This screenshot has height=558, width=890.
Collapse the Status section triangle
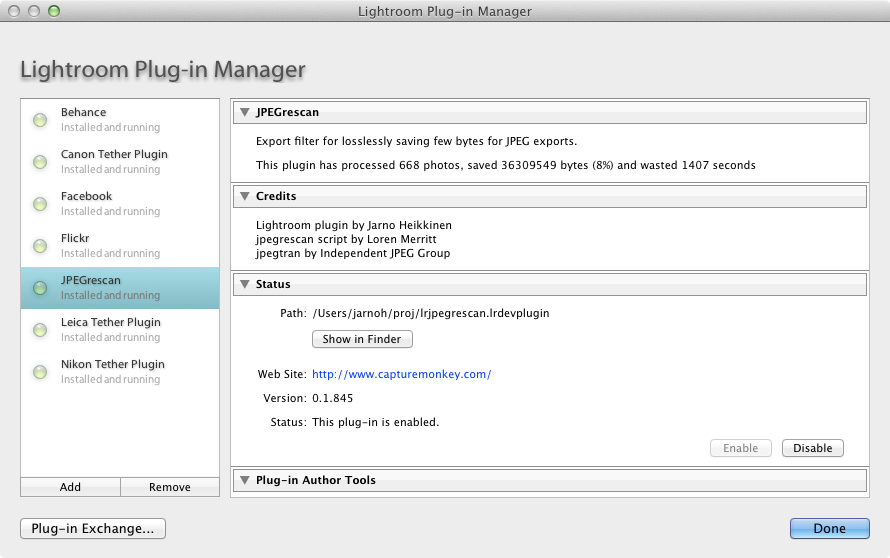pos(245,284)
